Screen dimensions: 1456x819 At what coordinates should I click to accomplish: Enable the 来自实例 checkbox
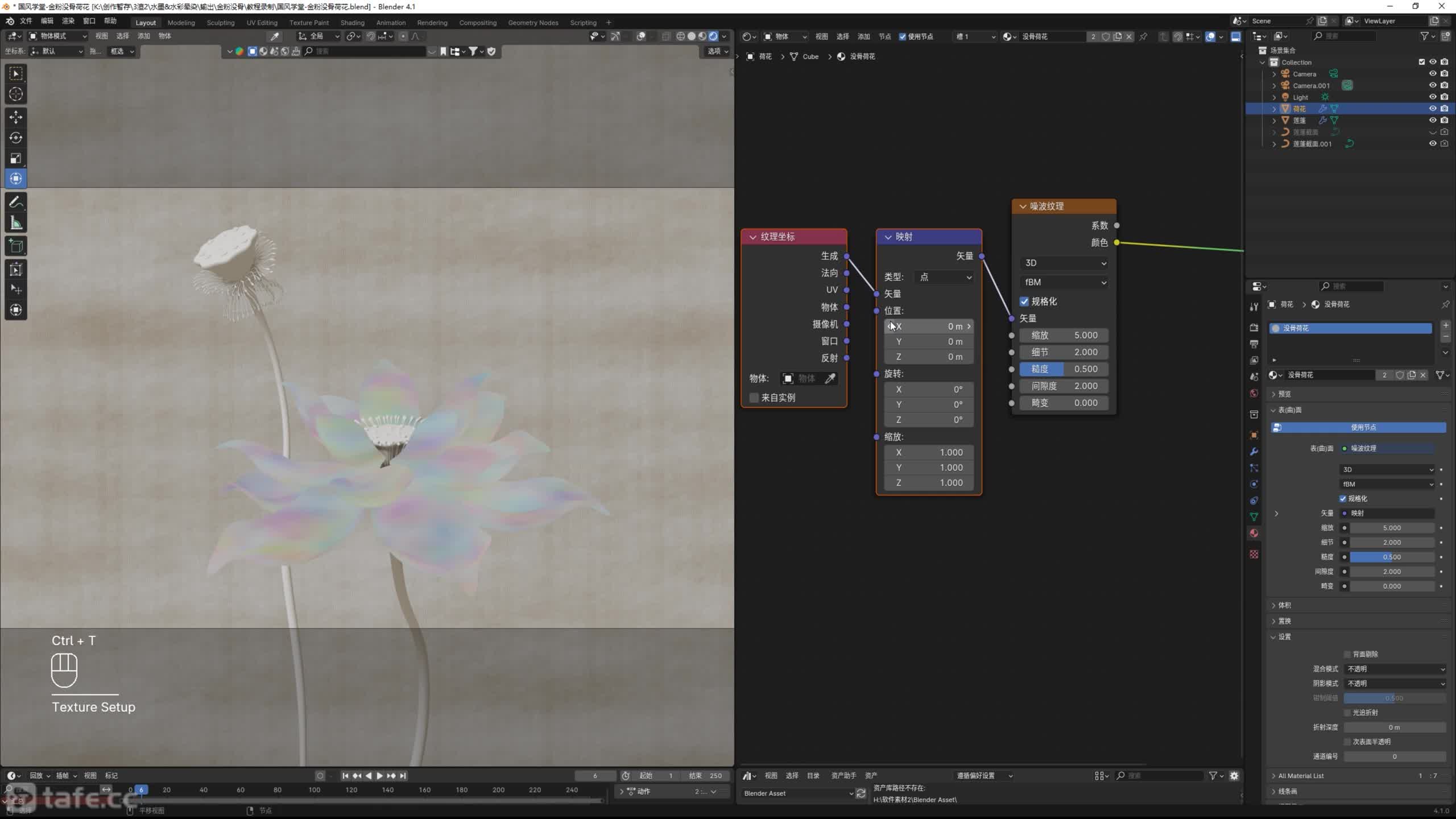coord(754,398)
